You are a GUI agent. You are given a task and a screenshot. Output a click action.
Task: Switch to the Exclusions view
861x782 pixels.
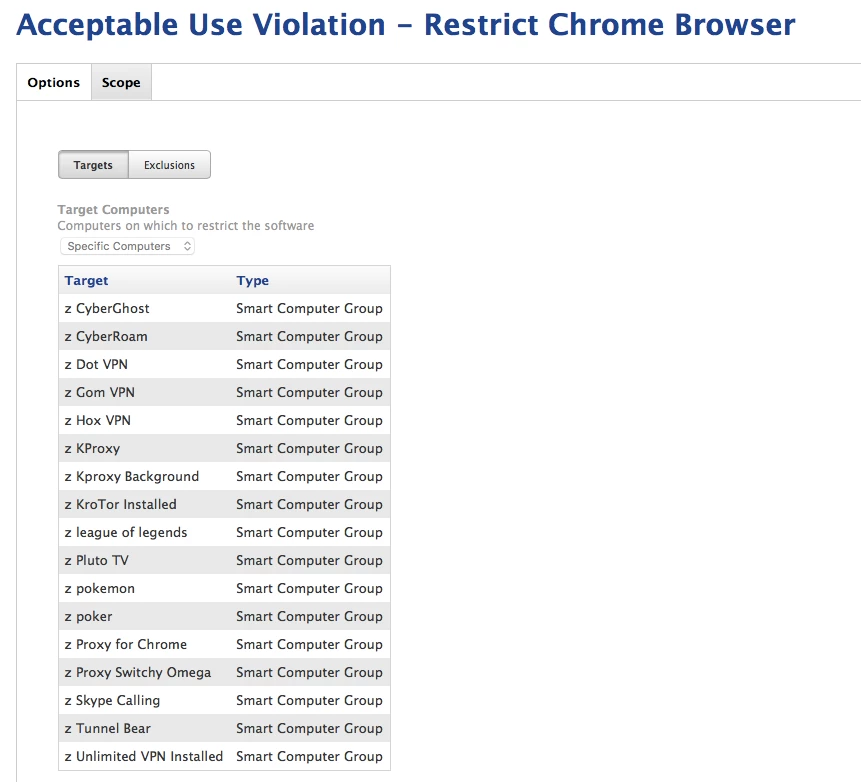169,165
